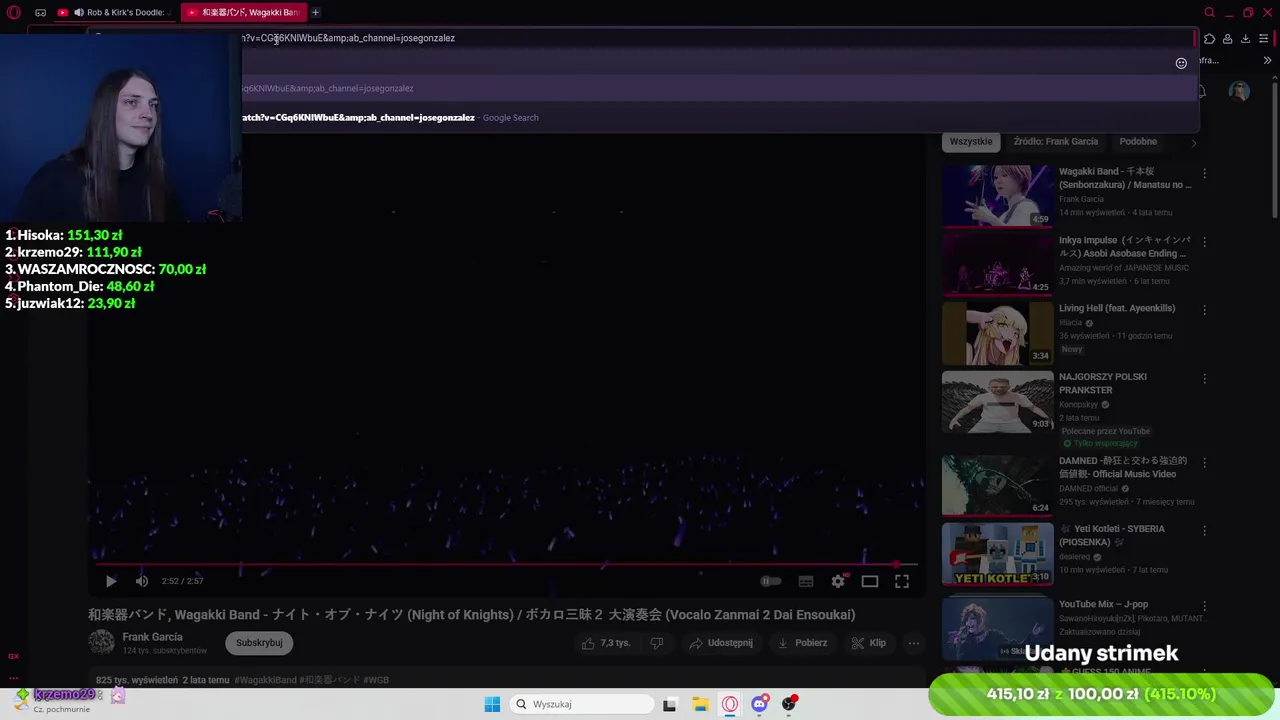Open a new browser tab

tap(315, 13)
